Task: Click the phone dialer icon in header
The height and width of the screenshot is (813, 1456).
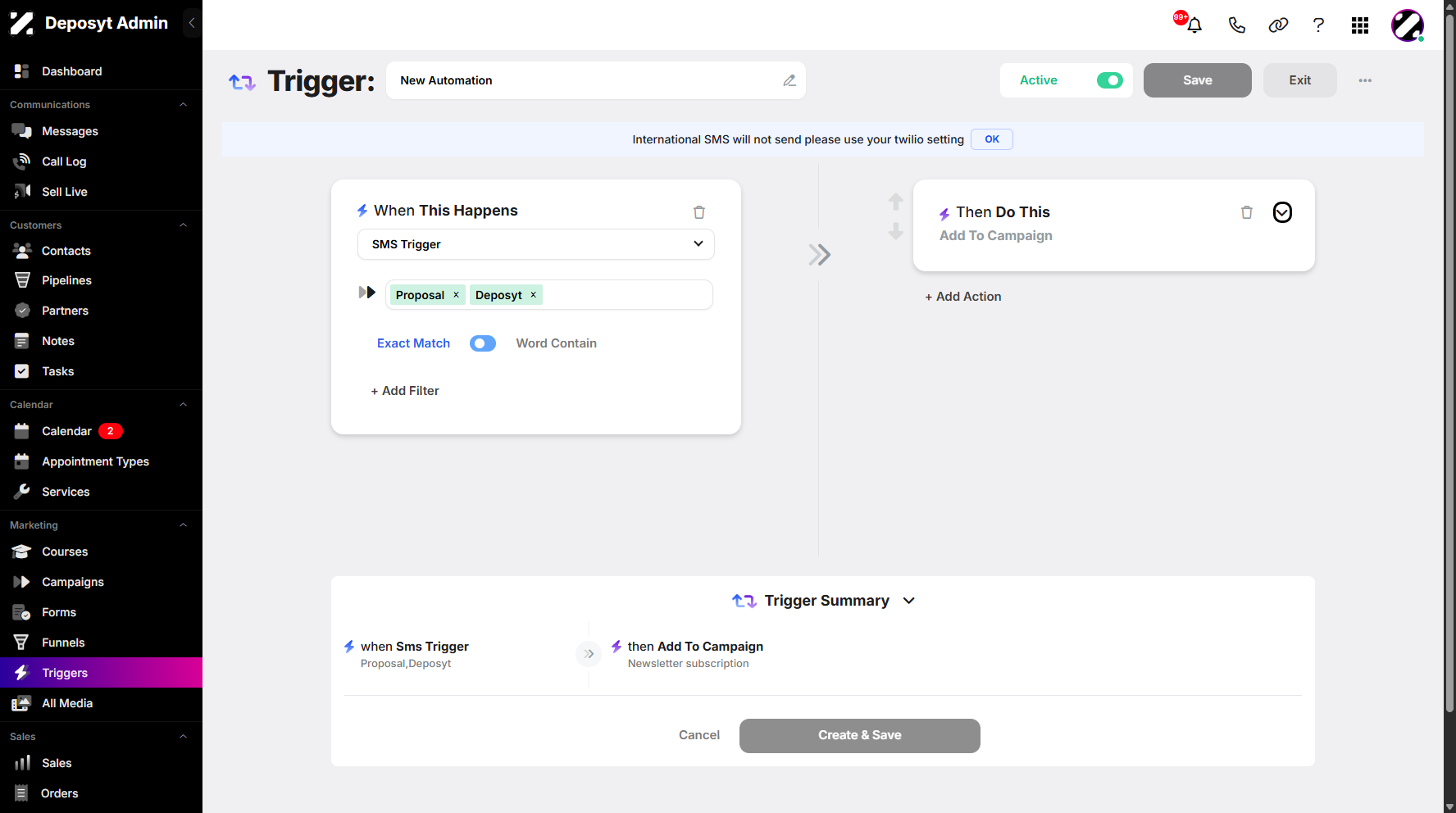Action: pyautogui.click(x=1236, y=25)
